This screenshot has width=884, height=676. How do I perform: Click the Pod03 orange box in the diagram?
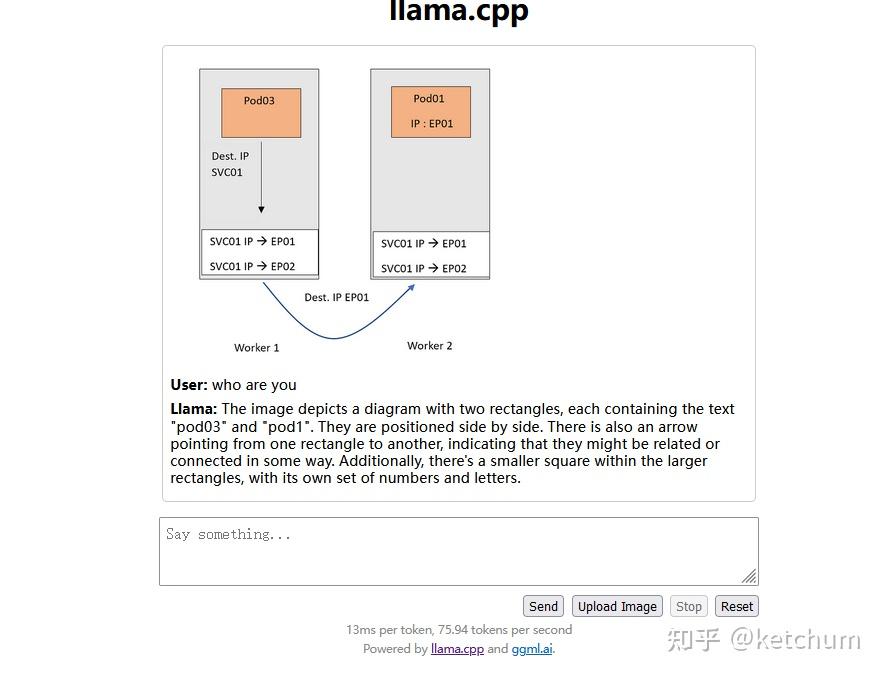coord(260,112)
